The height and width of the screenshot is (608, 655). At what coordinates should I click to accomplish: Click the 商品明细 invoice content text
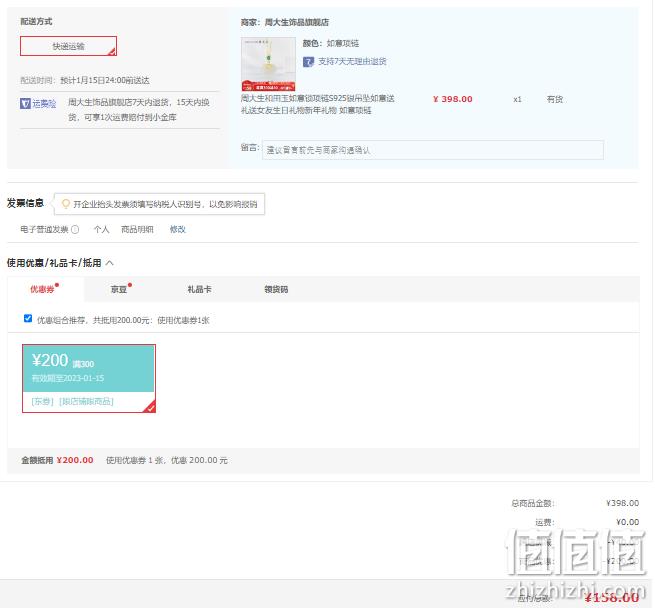137,229
